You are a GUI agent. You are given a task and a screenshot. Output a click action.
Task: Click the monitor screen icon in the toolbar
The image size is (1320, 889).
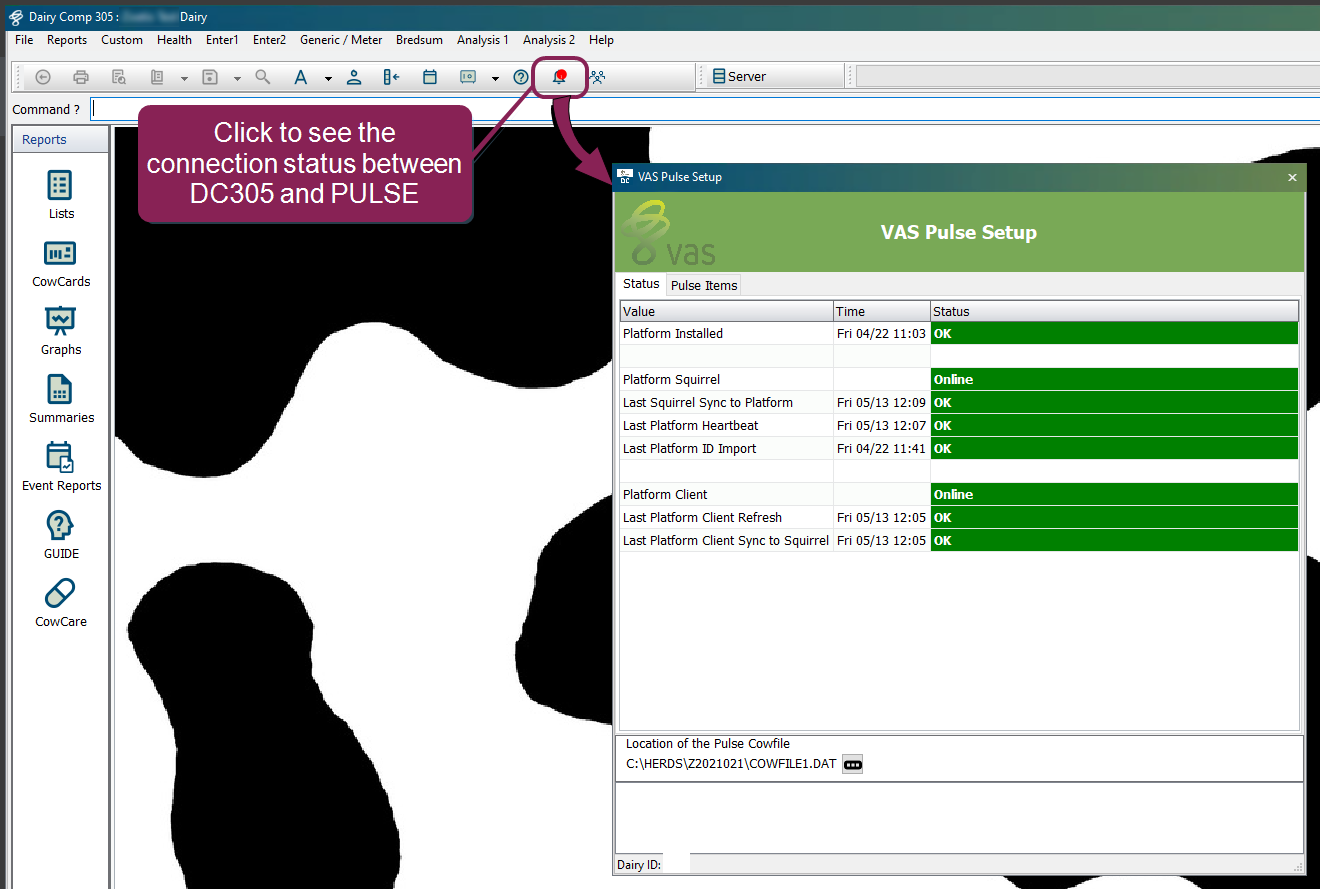click(468, 77)
